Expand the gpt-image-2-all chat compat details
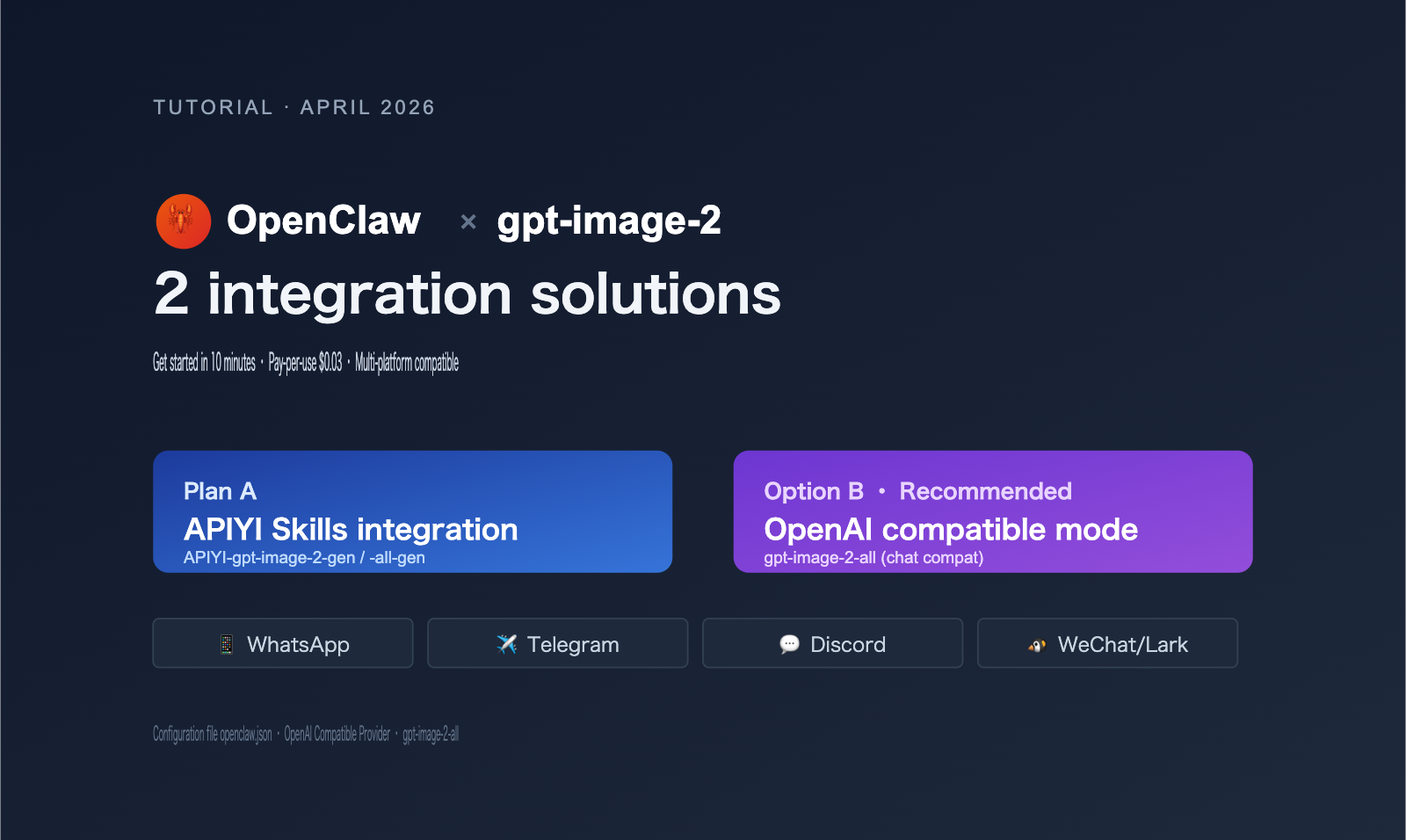 tap(873, 557)
